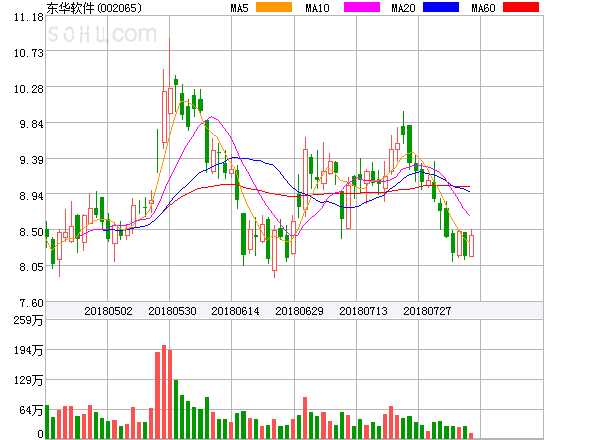
Task: Click the 20180614 date label
Action: (x=235, y=311)
